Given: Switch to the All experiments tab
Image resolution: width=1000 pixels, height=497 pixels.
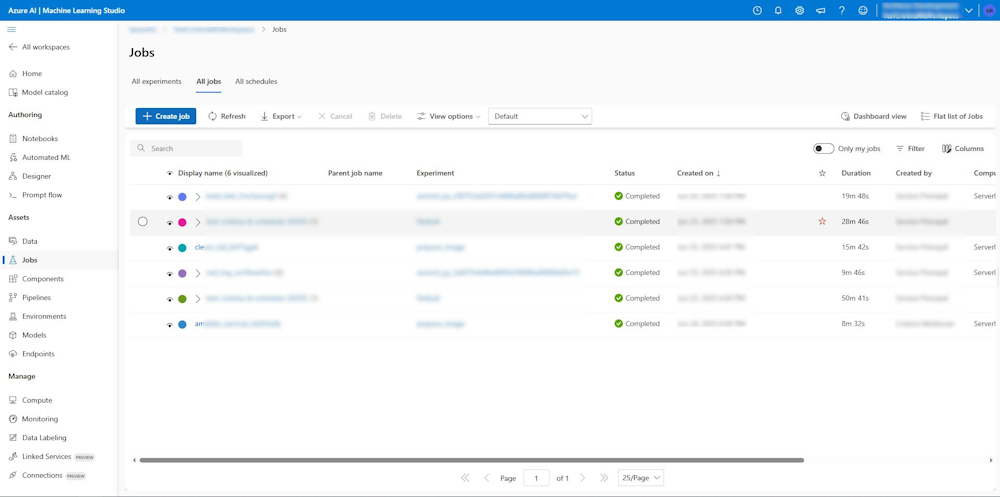Looking at the screenshot, I should coord(156,82).
